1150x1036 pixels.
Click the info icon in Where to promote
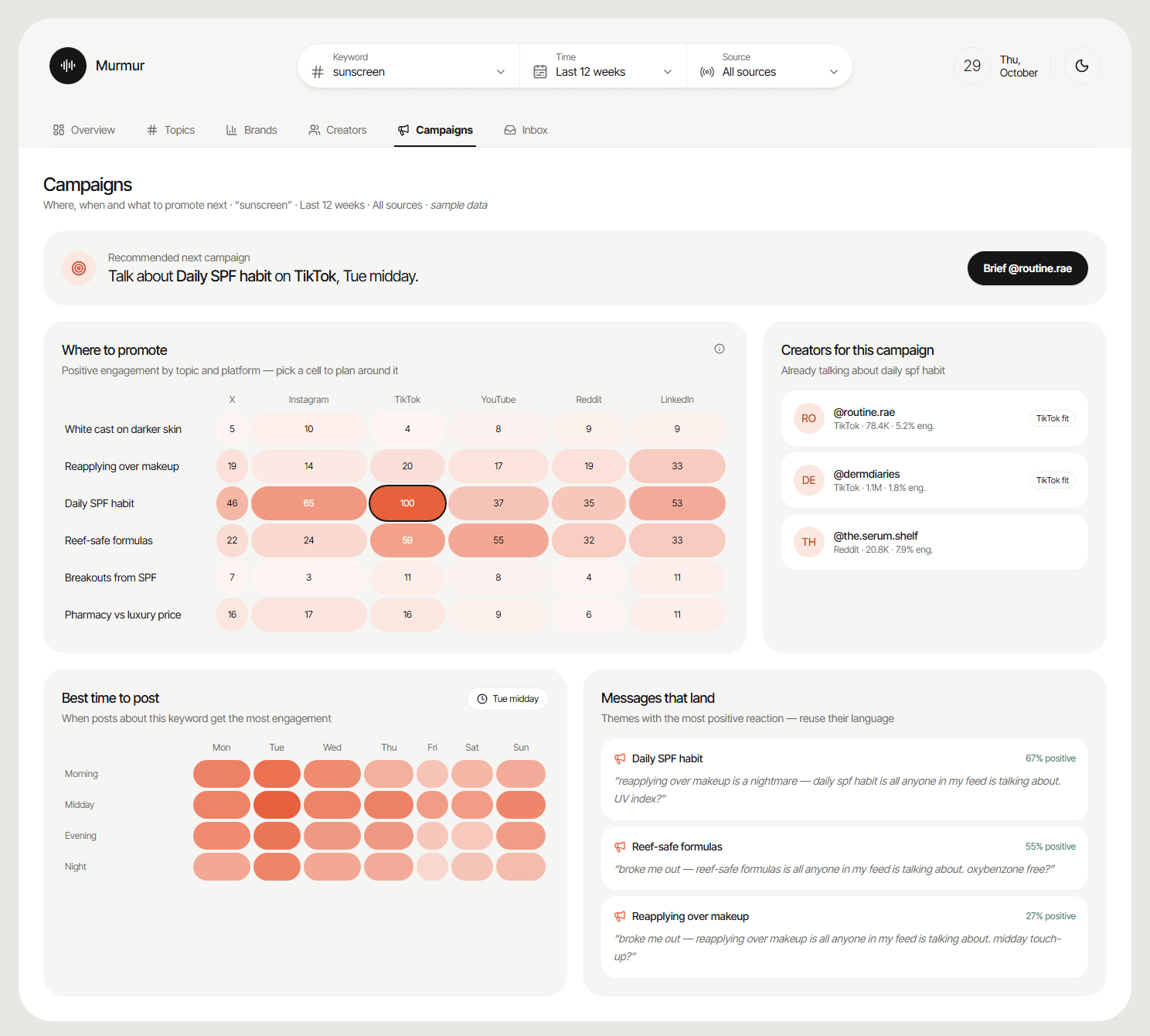click(720, 349)
